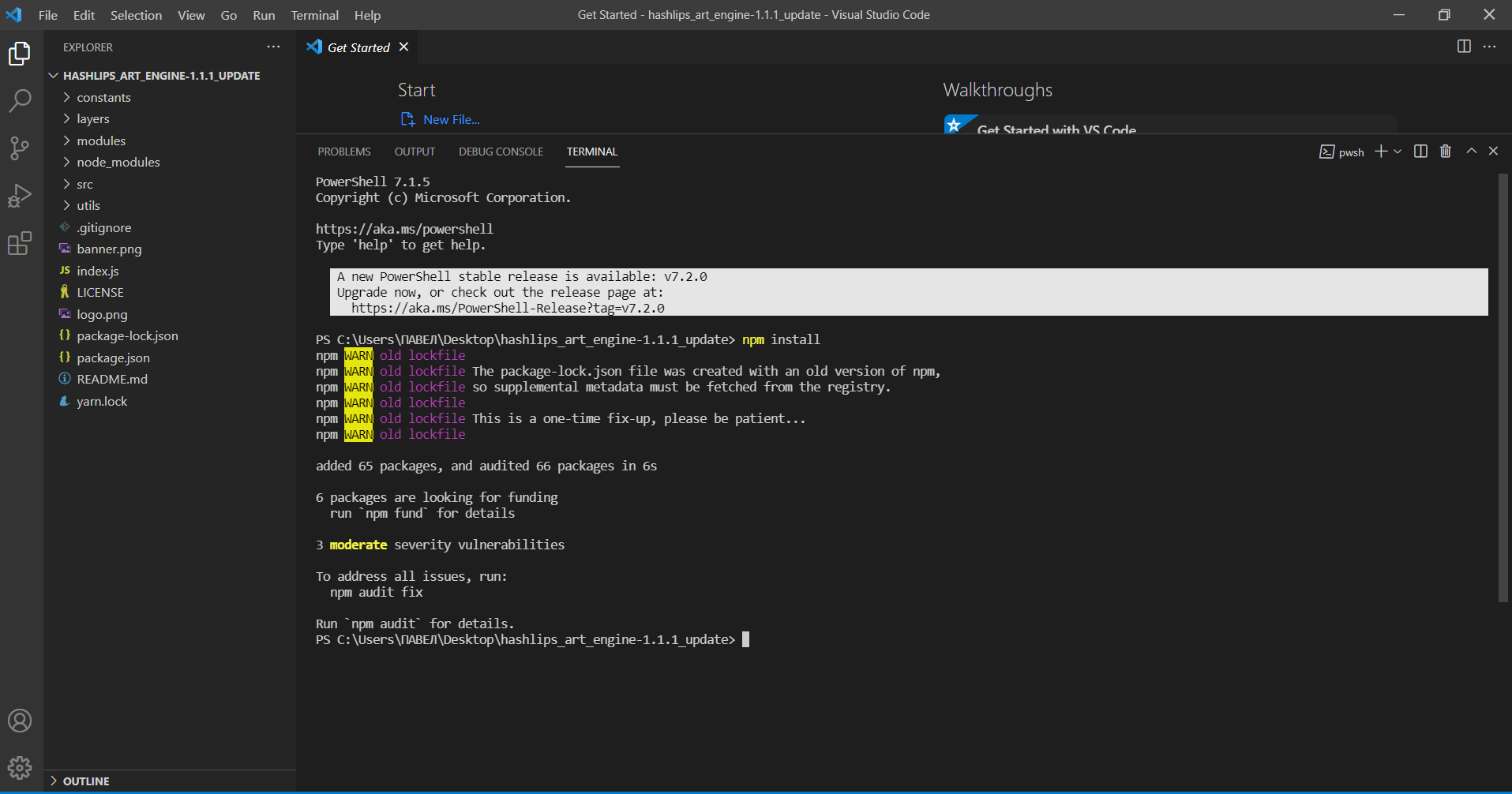Split the terminal

(x=1420, y=151)
